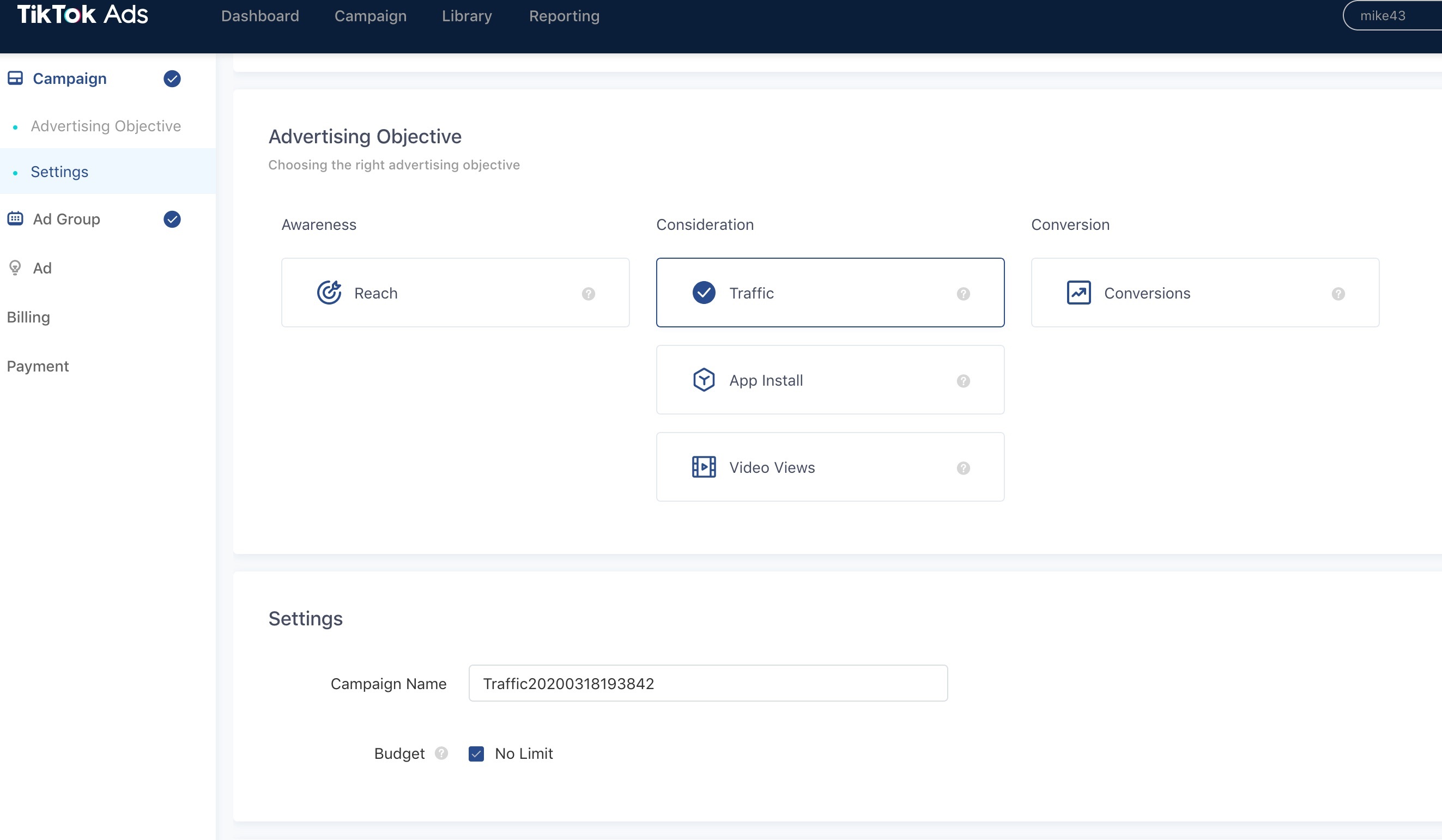Open the Library menu
This screenshot has height=840, width=1442.
(467, 16)
